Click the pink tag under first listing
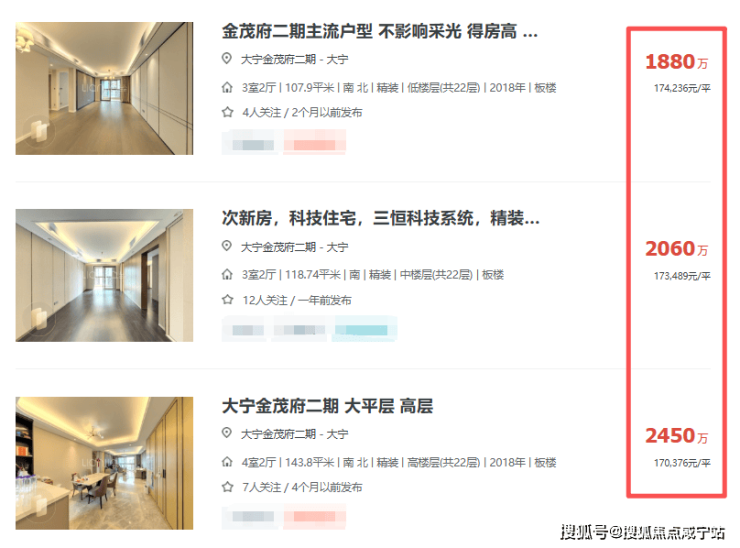 (315, 142)
